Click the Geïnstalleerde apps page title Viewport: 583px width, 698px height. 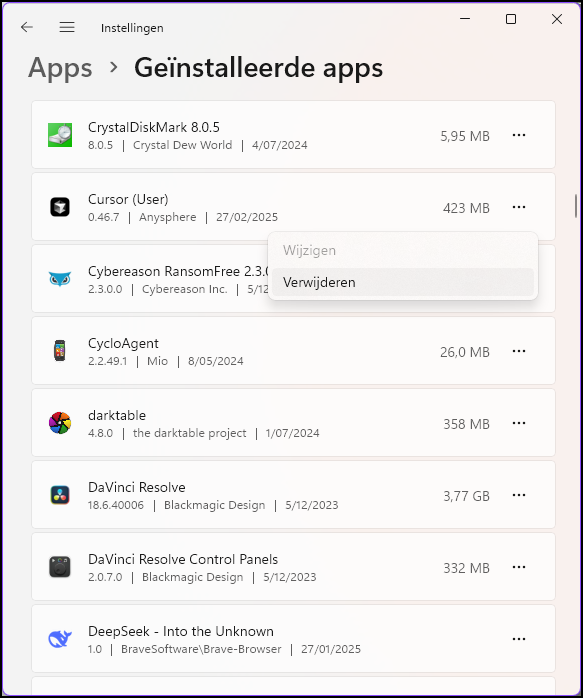coord(258,68)
